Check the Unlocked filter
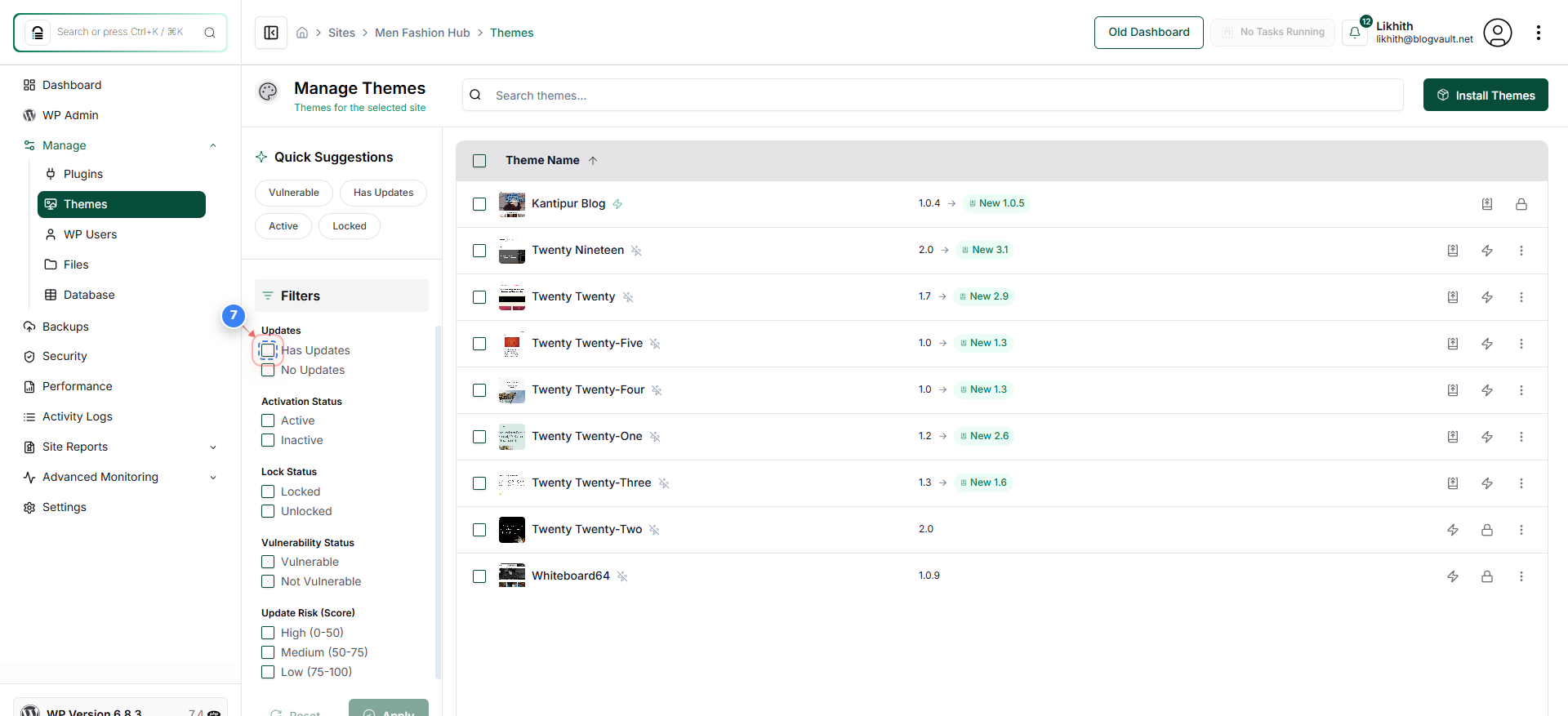 268,511
